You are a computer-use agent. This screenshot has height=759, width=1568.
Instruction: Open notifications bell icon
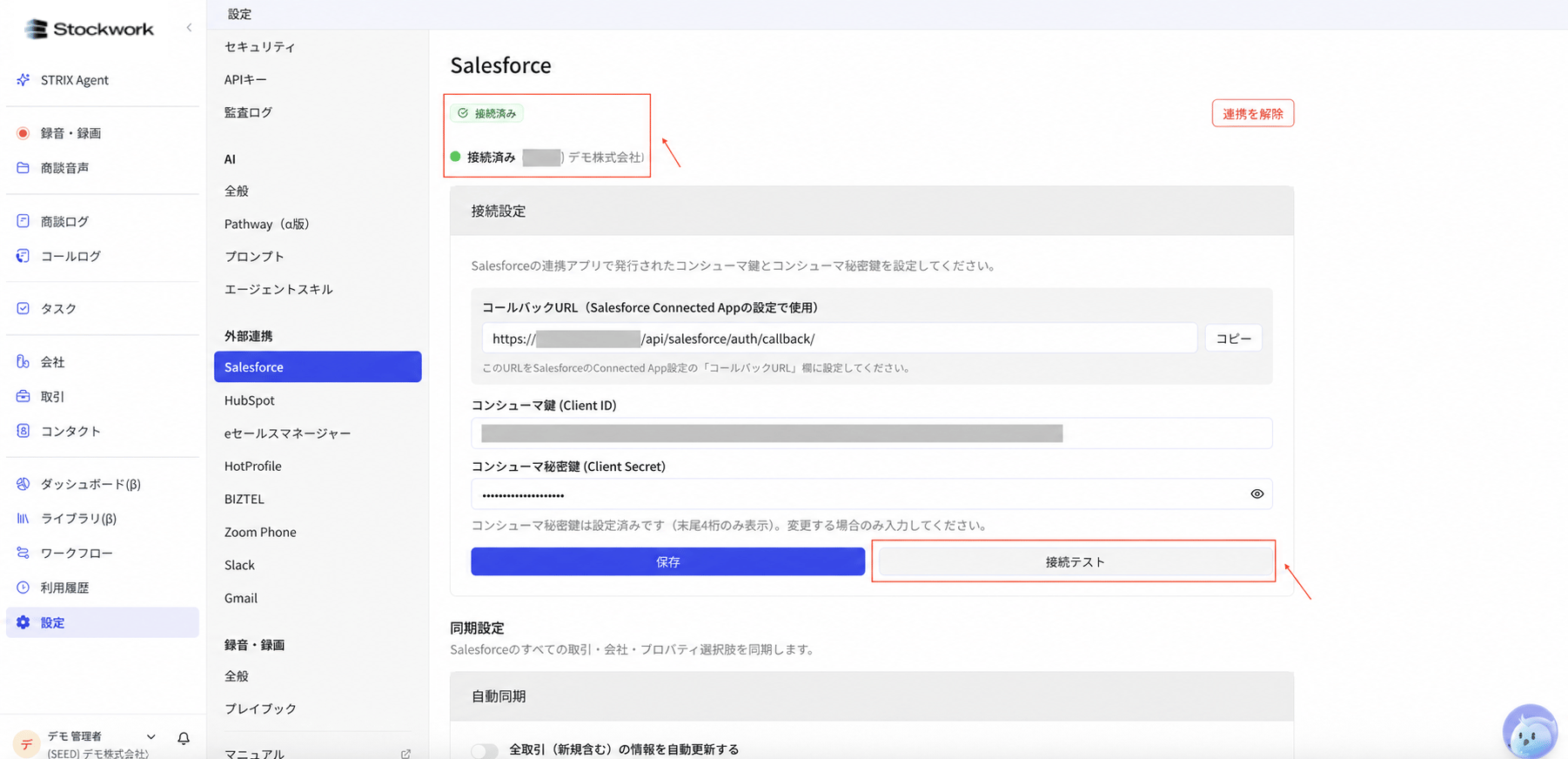pos(184,738)
